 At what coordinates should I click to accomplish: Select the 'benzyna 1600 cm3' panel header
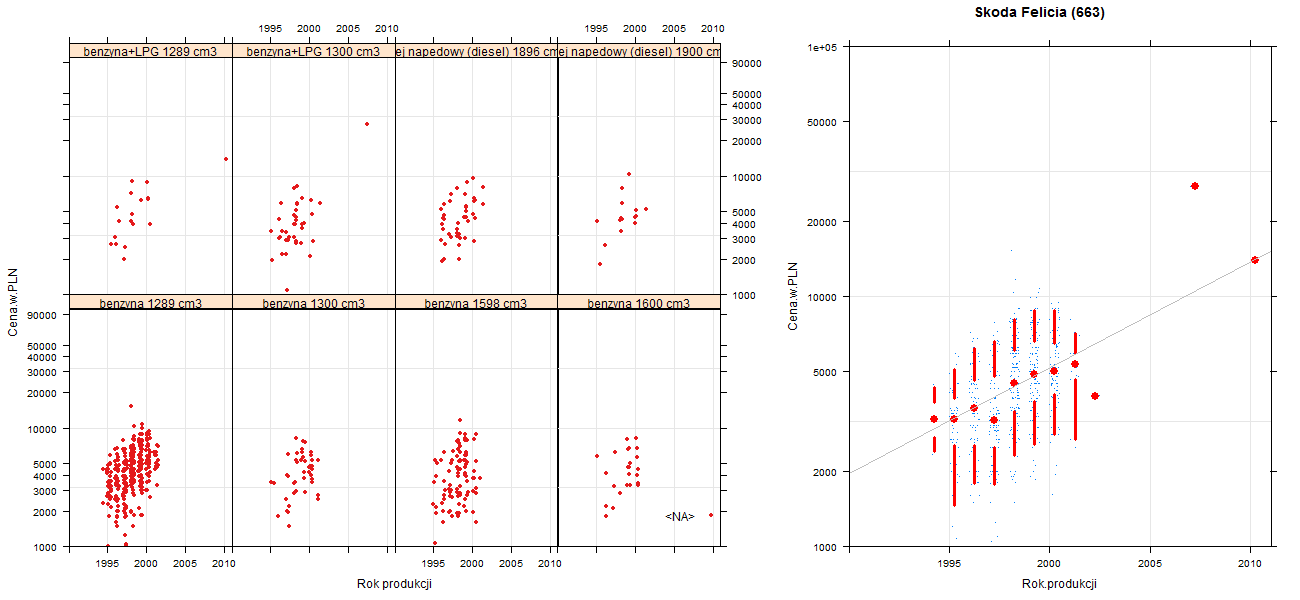[x=639, y=303]
